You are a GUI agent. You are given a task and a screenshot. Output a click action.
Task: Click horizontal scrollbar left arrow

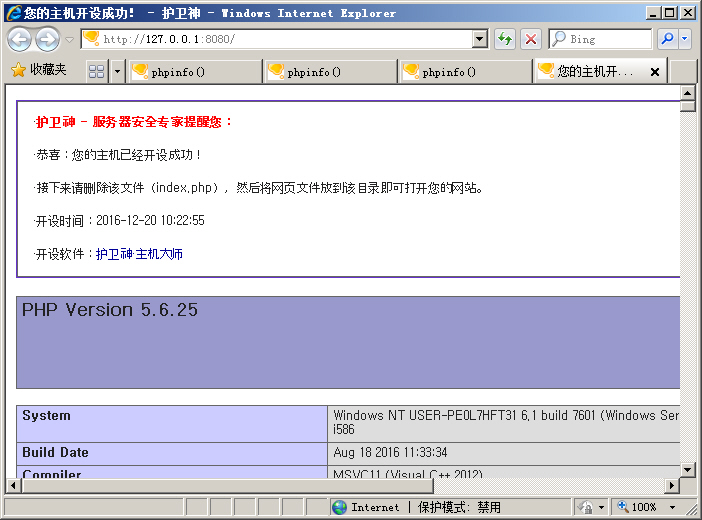pyautogui.click(x=13, y=486)
